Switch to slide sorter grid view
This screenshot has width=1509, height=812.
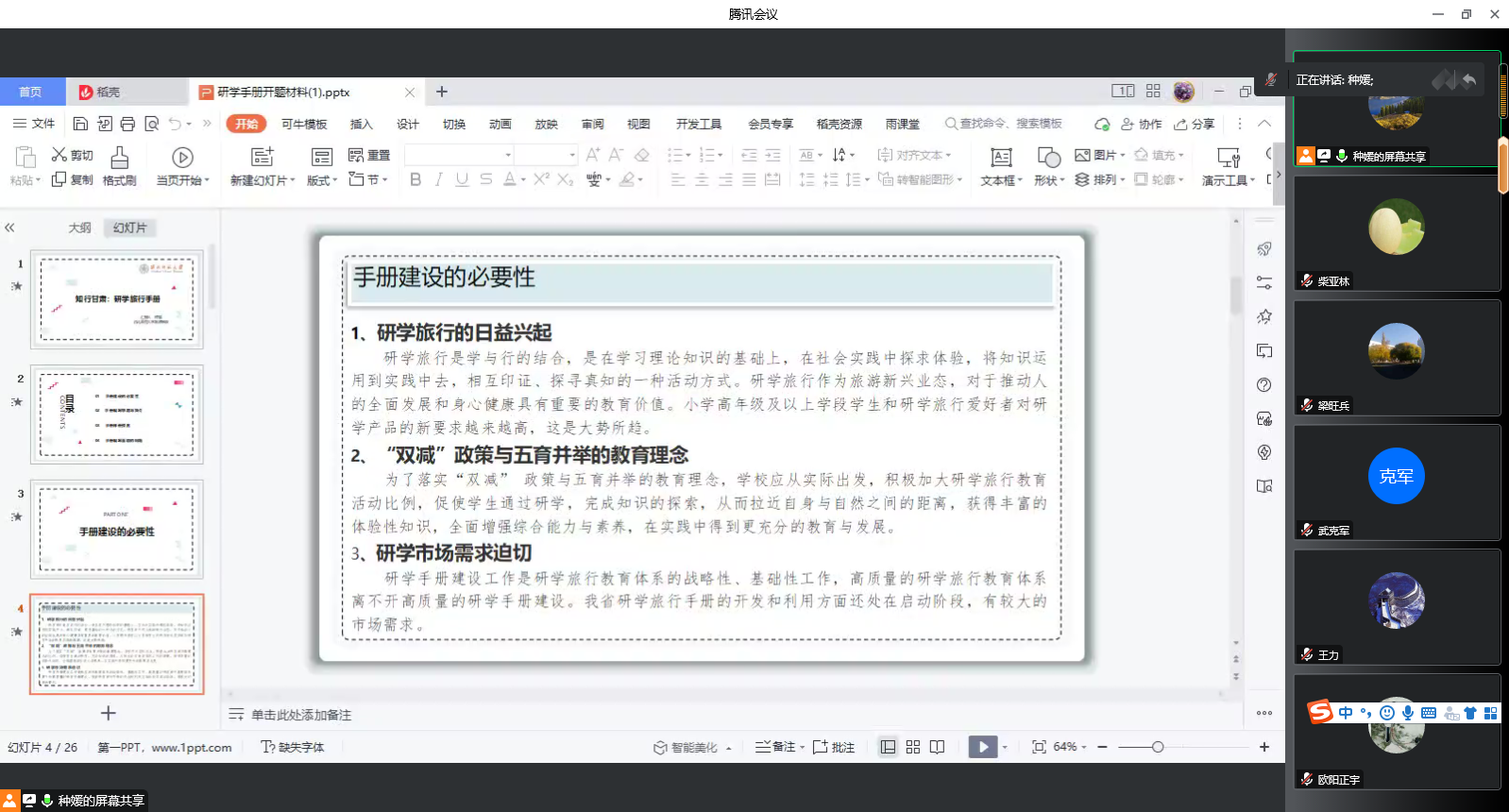[912, 747]
